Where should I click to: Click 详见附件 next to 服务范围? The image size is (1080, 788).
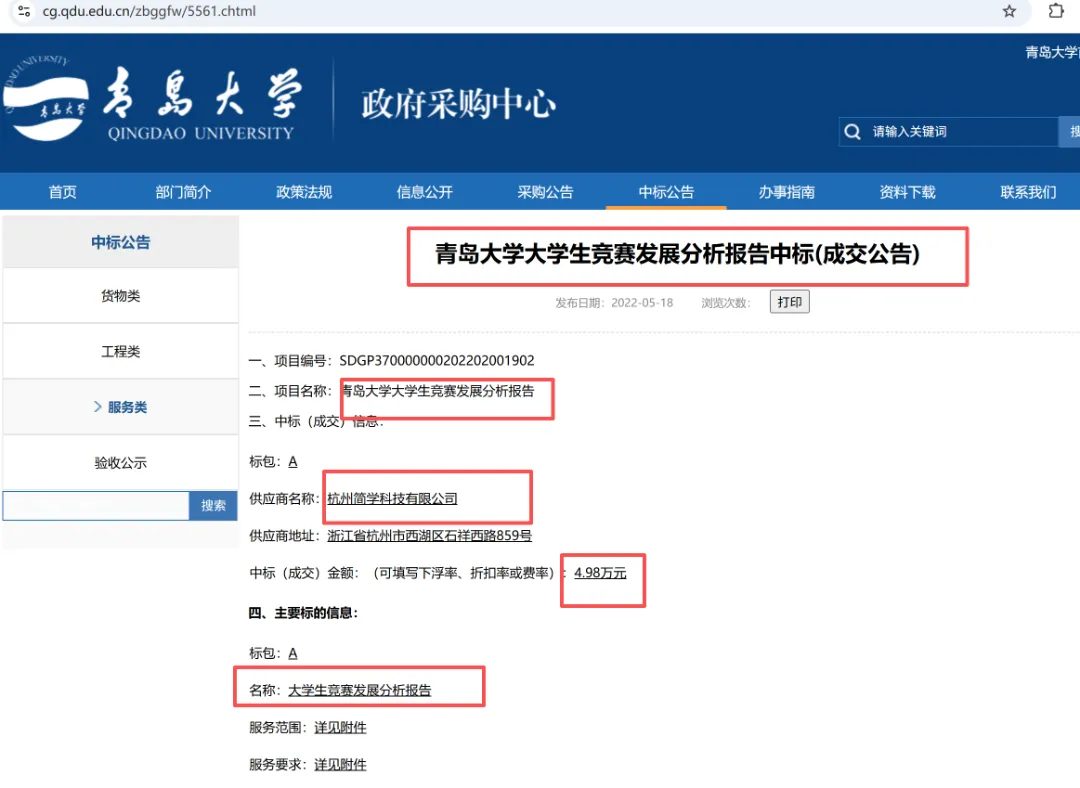pos(340,727)
